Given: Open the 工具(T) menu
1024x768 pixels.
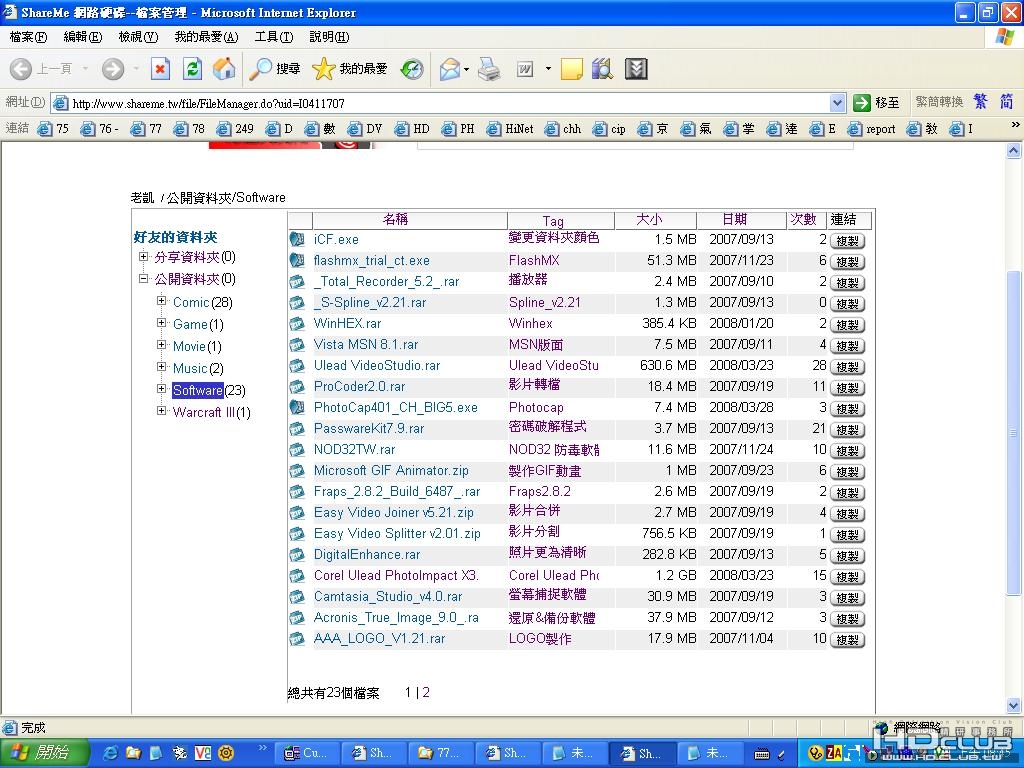Looking at the screenshot, I should [x=274, y=37].
